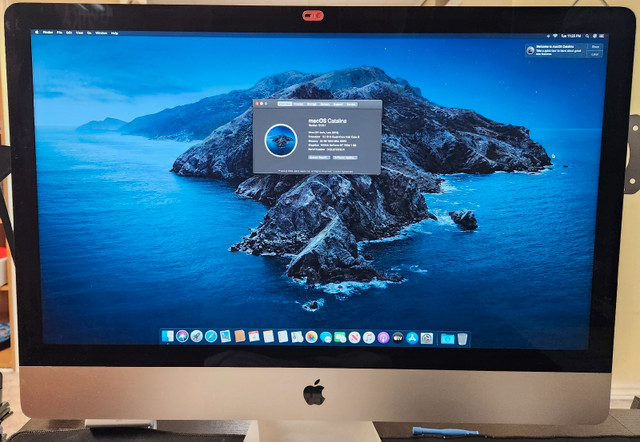Image resolution: width=640 pixels, height=442 pixels.
Task: Launch Siri from the Dock
Action: pyautogui.click(x=182, y=337)
